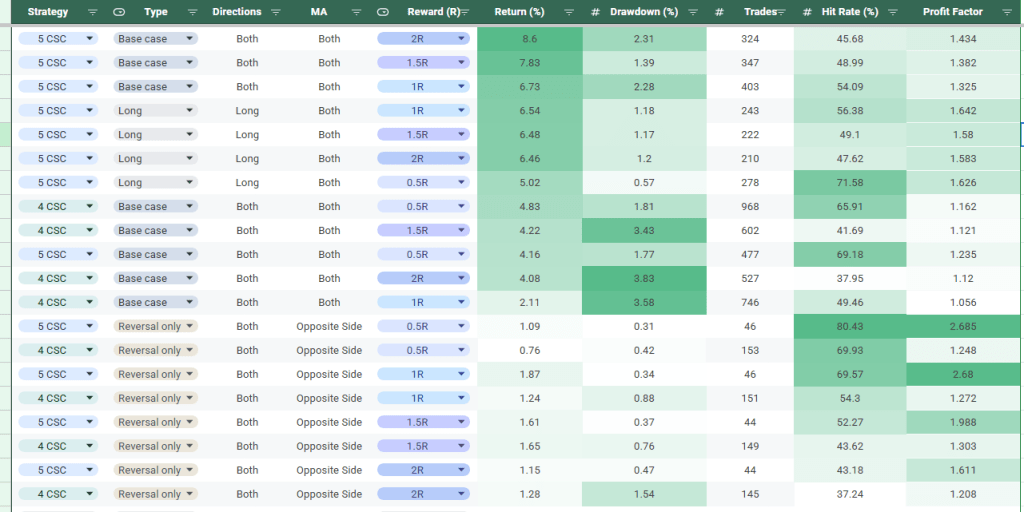Open the 2R reward dropdown in first row
Screen dimensions: 1024x512
click(461, 39)
